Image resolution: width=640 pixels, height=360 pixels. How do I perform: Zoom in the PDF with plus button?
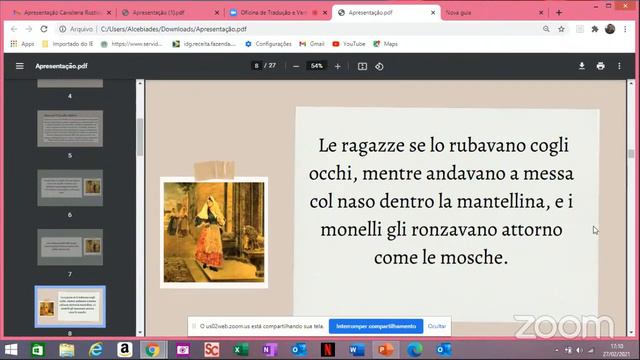[338, 67]
